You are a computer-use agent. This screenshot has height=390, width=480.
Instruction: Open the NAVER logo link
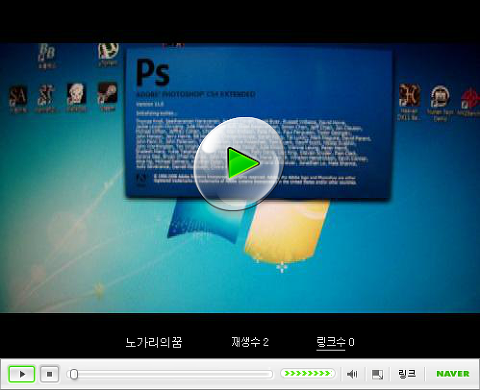click(453, 374)
